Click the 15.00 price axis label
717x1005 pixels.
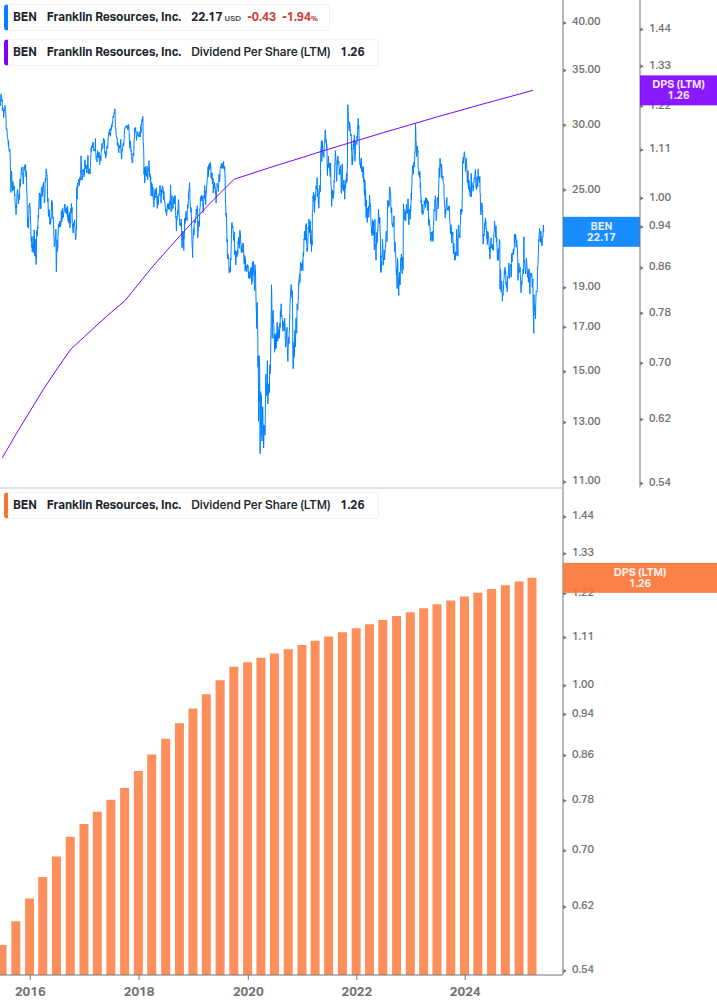(x=586, y=370)
